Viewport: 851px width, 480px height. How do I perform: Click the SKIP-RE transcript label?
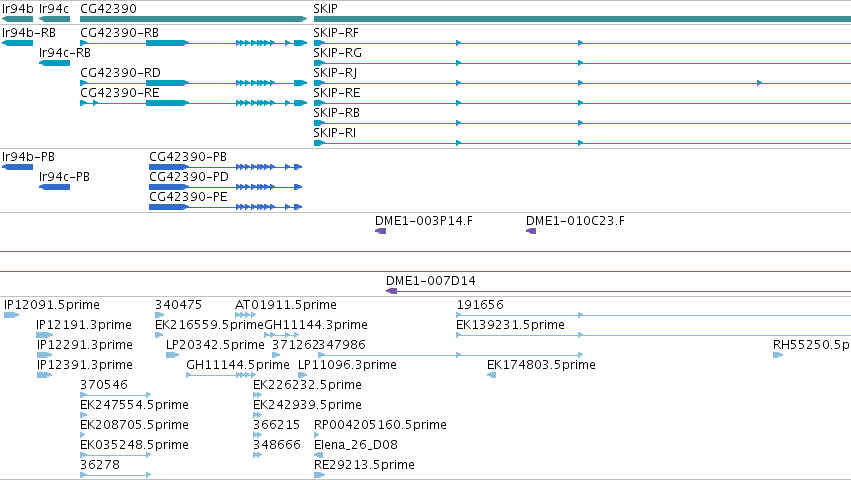(x=337, y=93)
